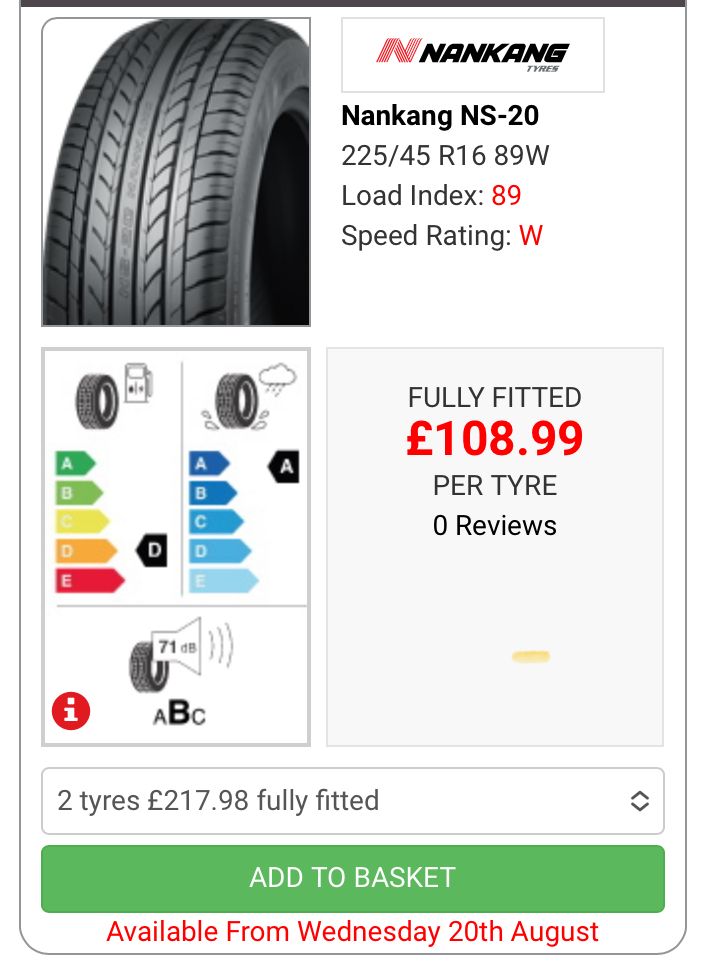Click the green A fuel efficiency bar
This screenshot has height=977, width=722.
75,464
